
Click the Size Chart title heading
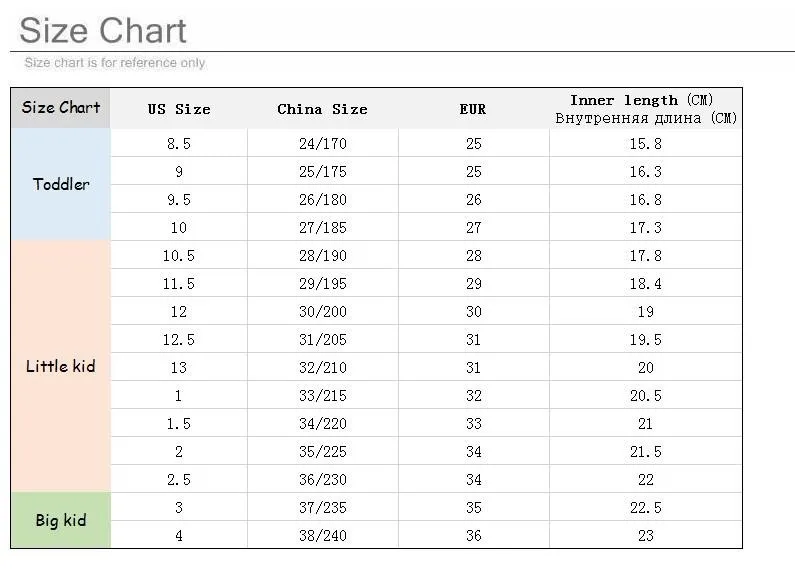pos(103,30)
